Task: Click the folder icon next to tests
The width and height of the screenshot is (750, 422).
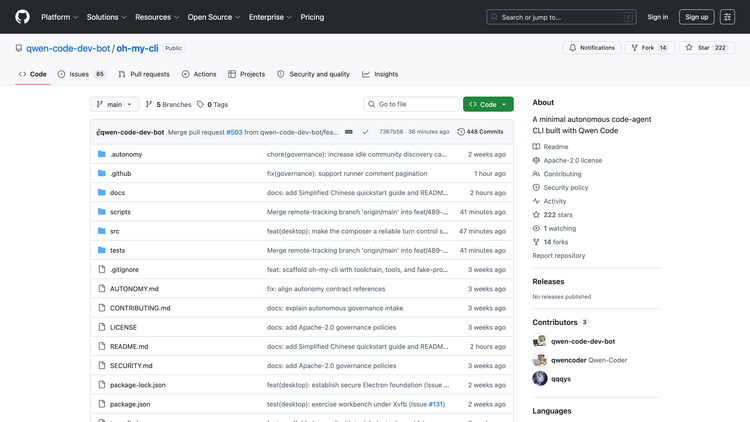Action: coord(101,250)
